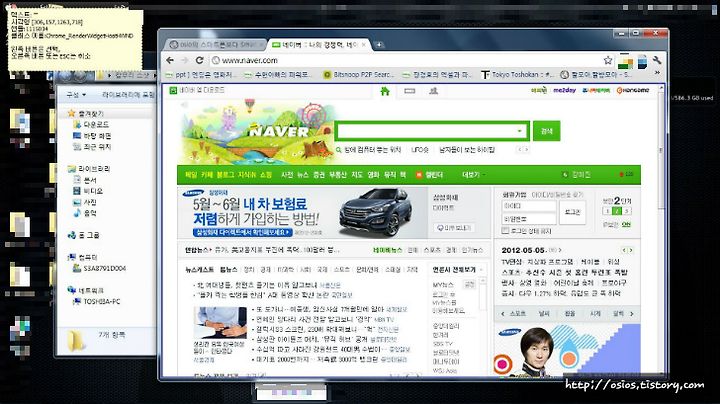Image resolution: width=720 pixels, height=404 pixels.
Task: Open the Tokyo Toshokan bookmark
Action: click(x=518, y=74)
